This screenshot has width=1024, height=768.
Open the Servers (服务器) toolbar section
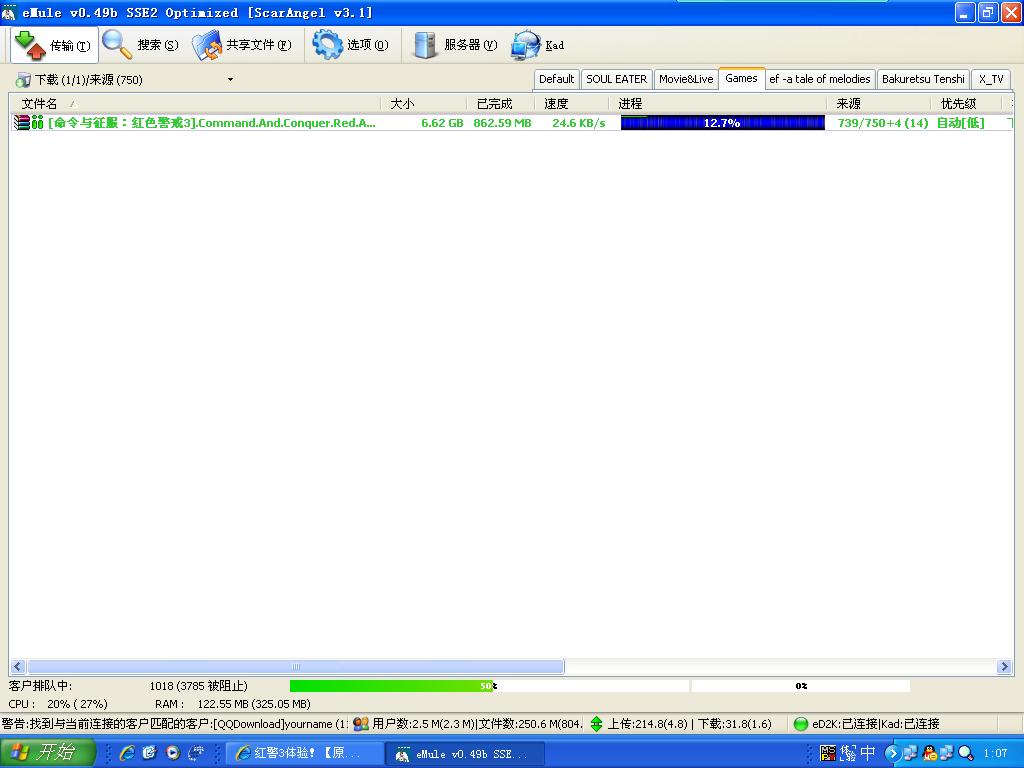coord(455,45)
